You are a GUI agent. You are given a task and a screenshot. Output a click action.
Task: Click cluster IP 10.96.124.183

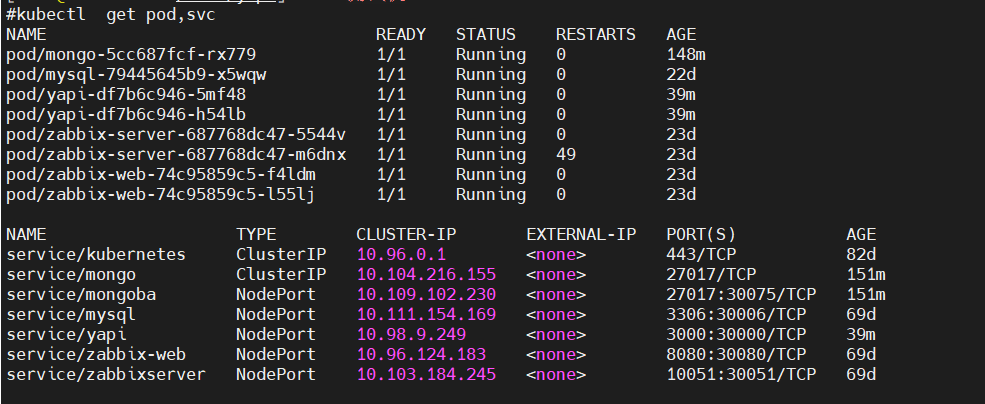[x=421, y=355]
